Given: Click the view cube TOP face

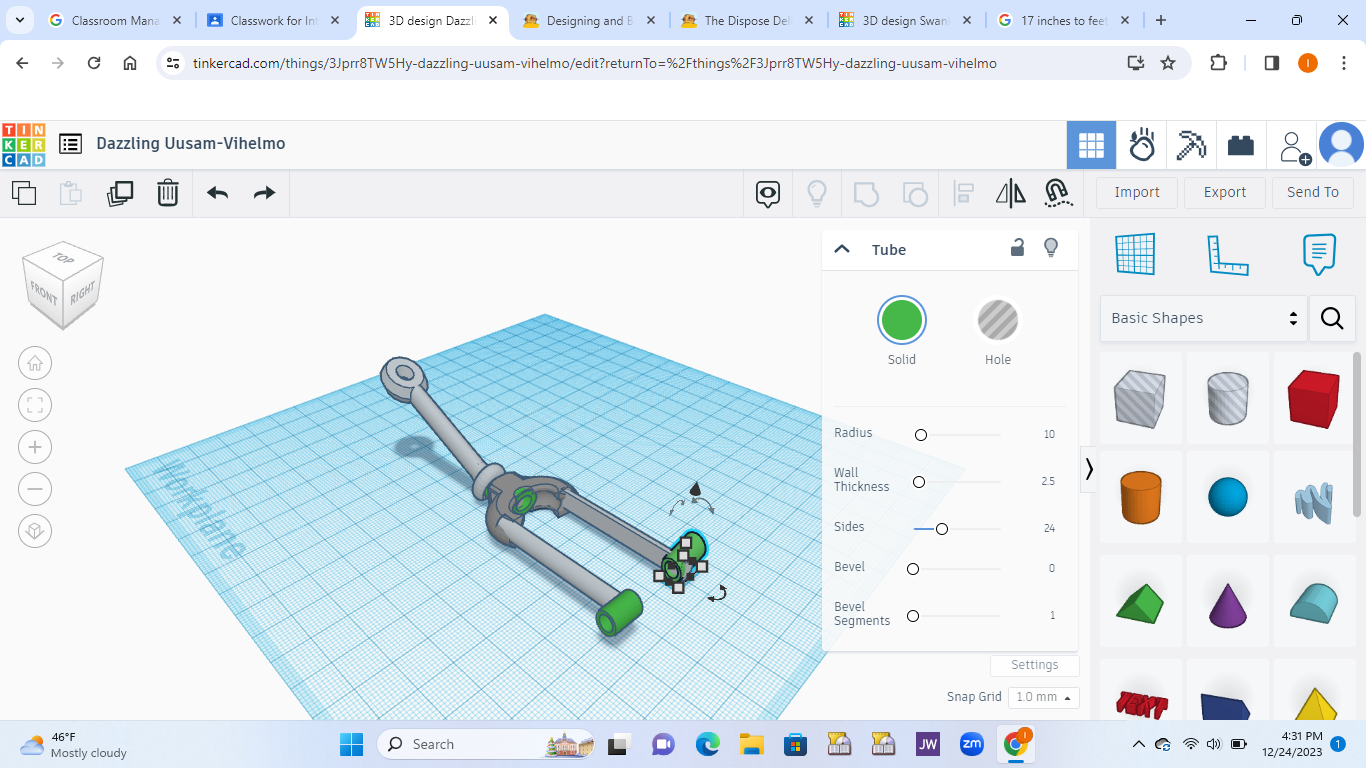Looking at the screenshot, I should tap(64, 258).
